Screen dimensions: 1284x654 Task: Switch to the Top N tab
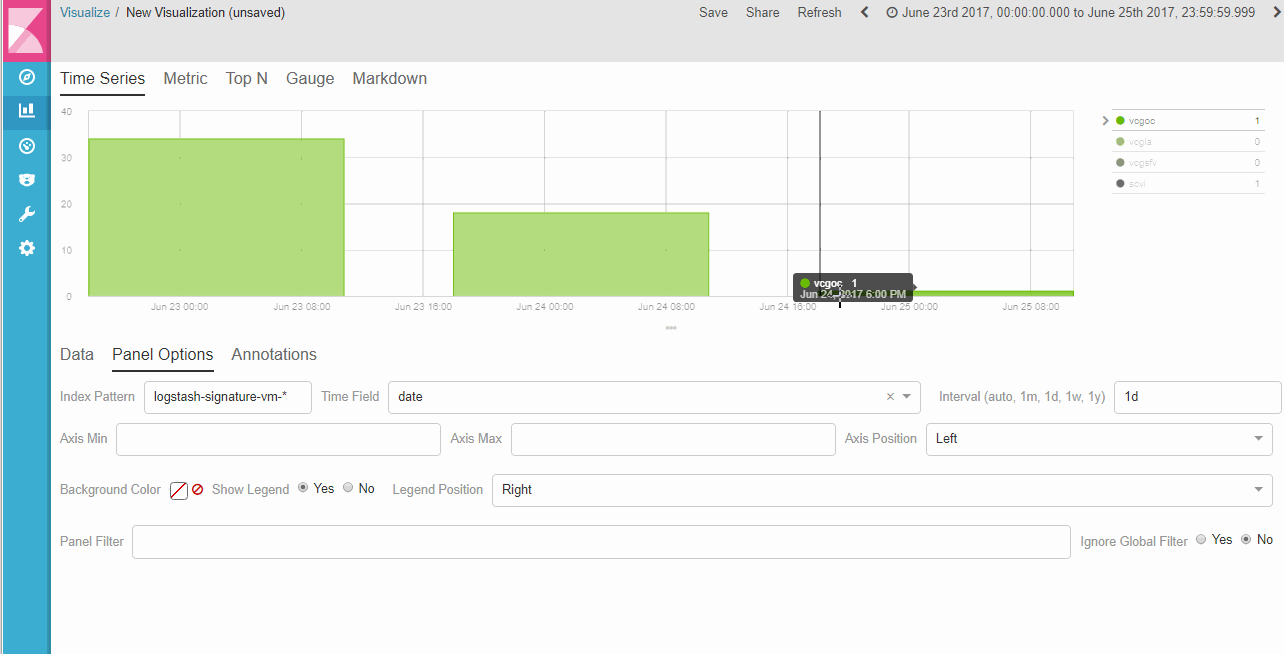[x=246, y=78]
